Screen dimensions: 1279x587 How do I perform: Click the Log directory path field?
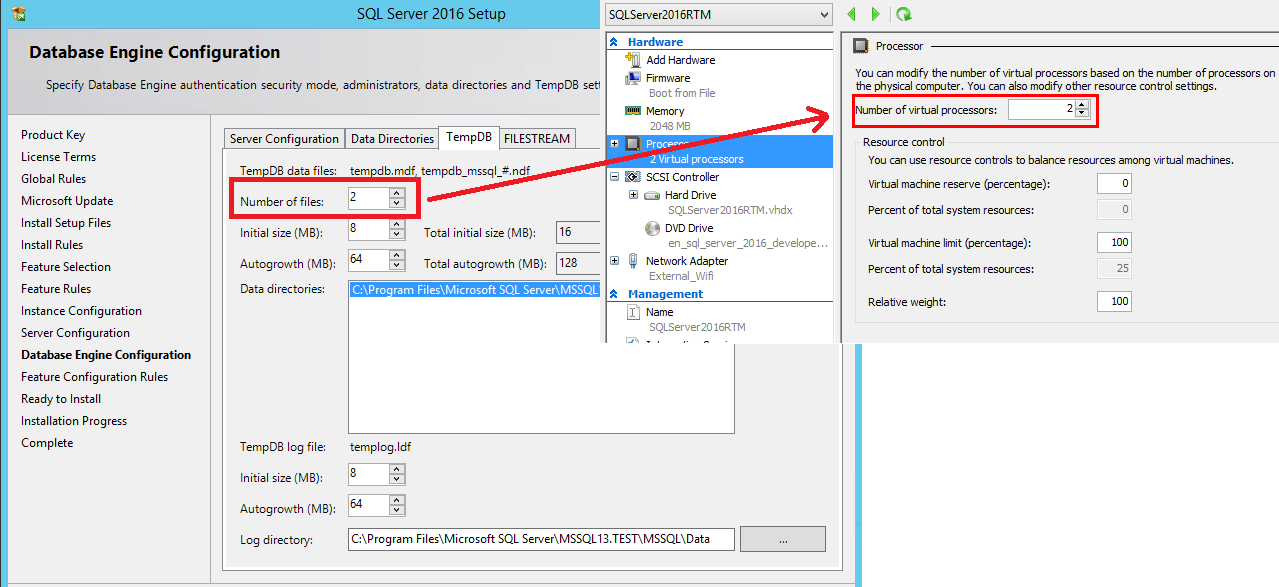(x=541, y=539)
